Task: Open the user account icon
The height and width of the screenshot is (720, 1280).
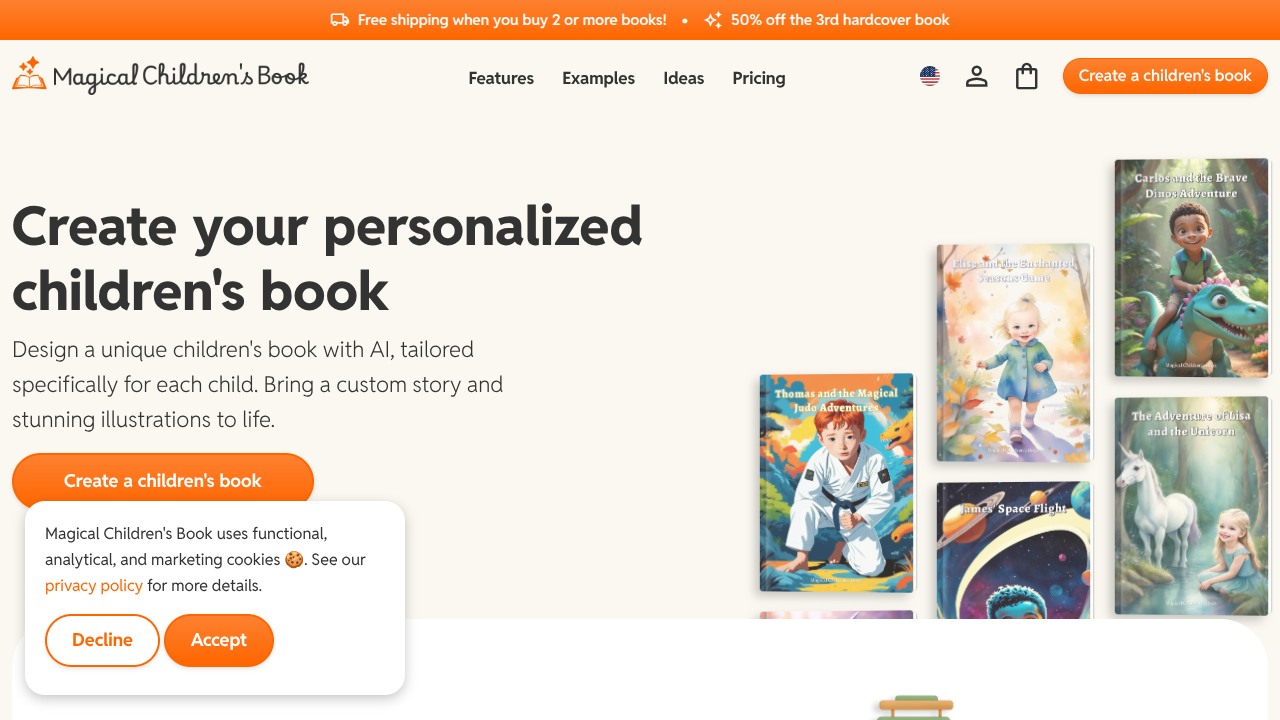Action: [x=977, y=75]
